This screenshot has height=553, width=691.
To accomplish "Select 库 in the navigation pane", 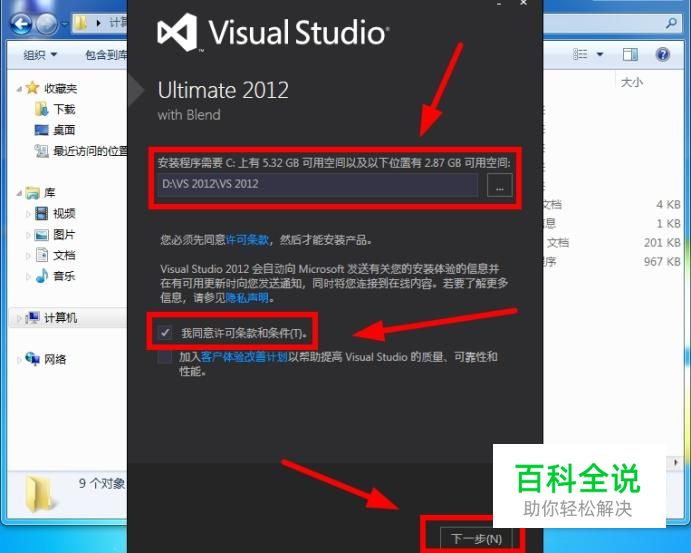I will 49,193.
